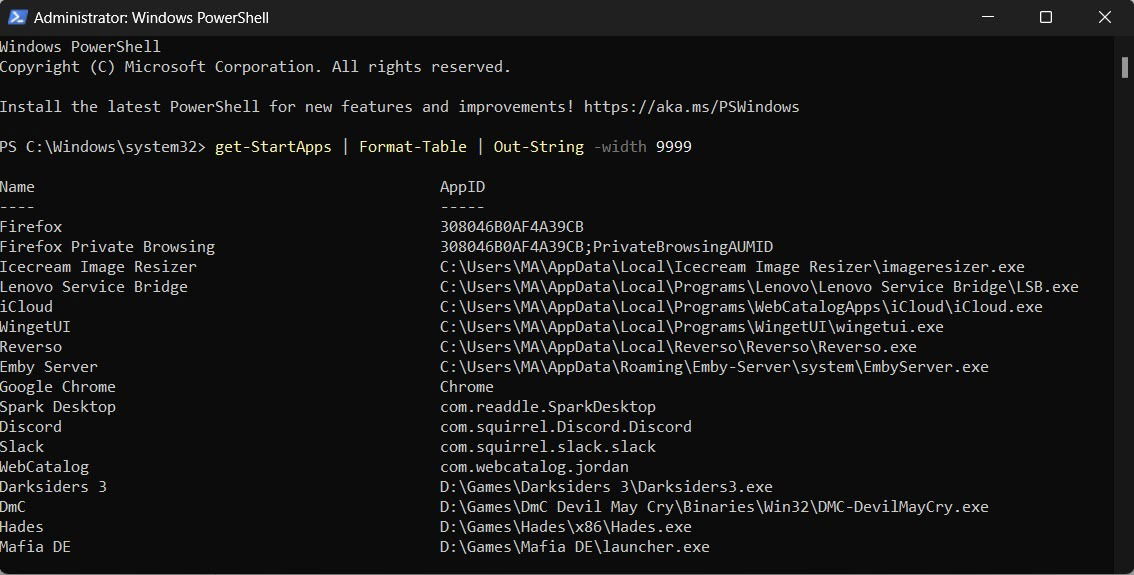
Task: Click the 'Format-Table' command text
Action: point(413,147)
